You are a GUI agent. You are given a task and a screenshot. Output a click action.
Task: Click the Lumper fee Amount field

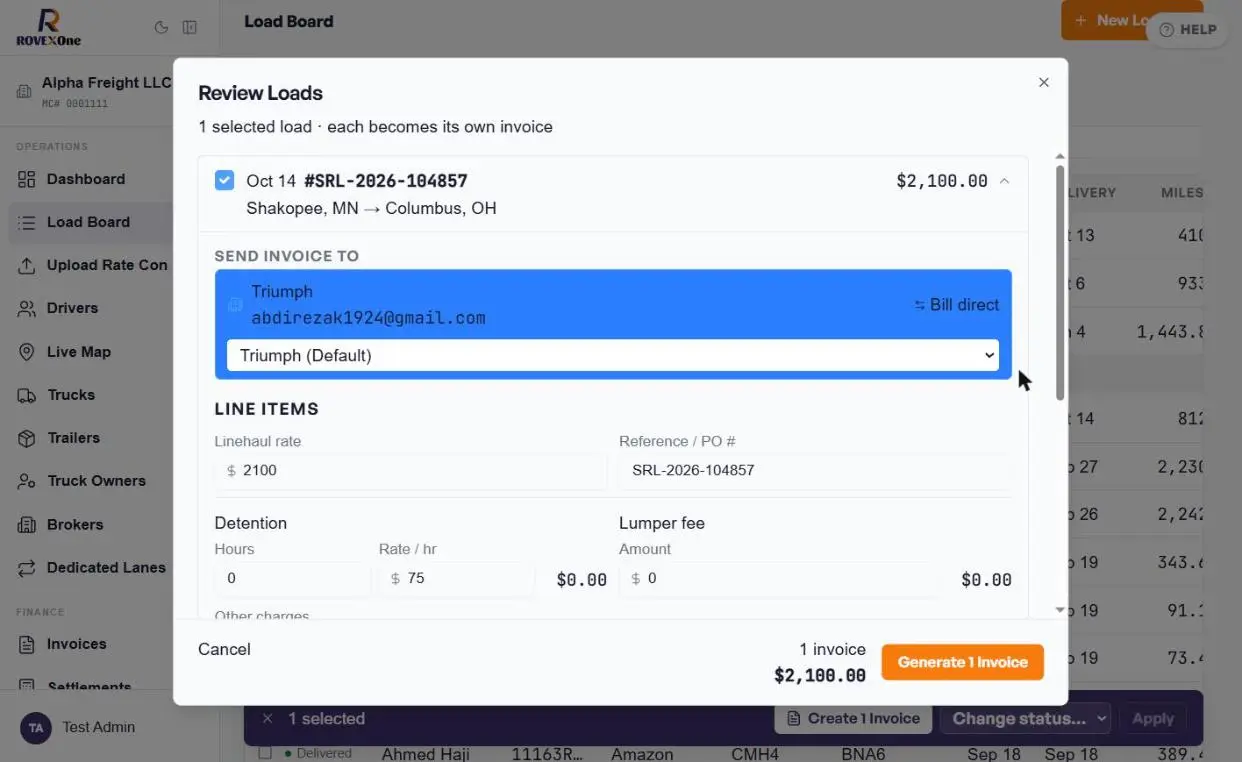(x=779, y=578)
